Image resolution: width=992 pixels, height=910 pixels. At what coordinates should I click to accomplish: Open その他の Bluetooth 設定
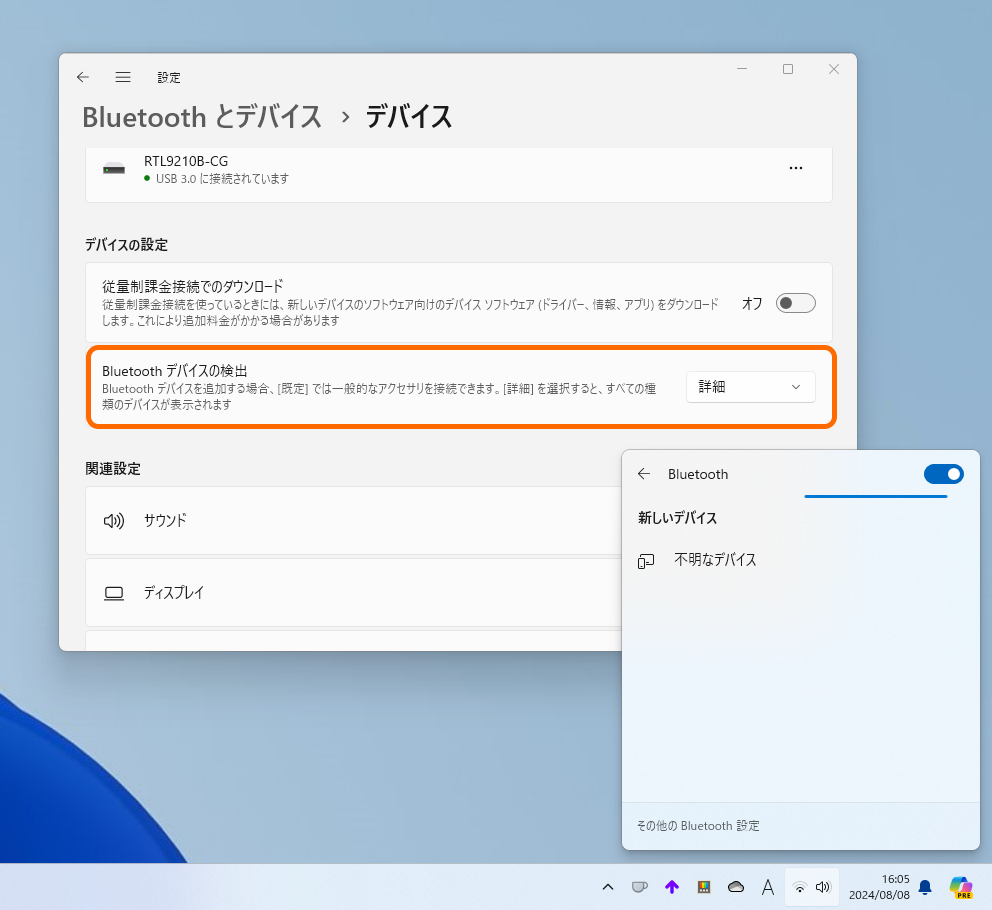697,825
